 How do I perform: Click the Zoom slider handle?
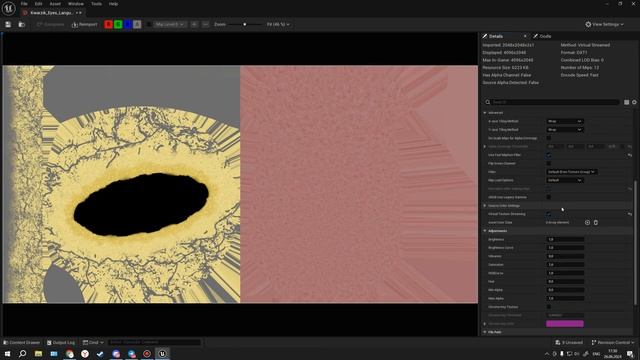[244, 24]
